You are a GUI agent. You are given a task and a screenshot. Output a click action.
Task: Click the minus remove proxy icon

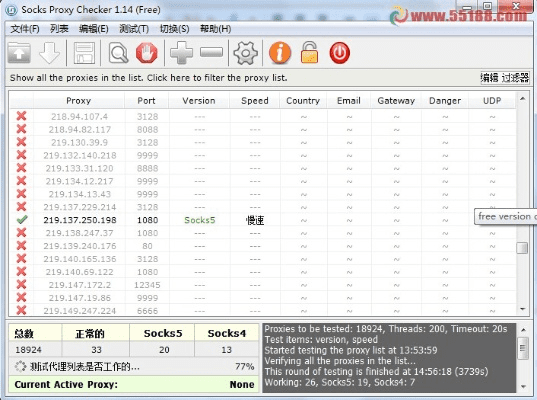click(x=211, y=52)
